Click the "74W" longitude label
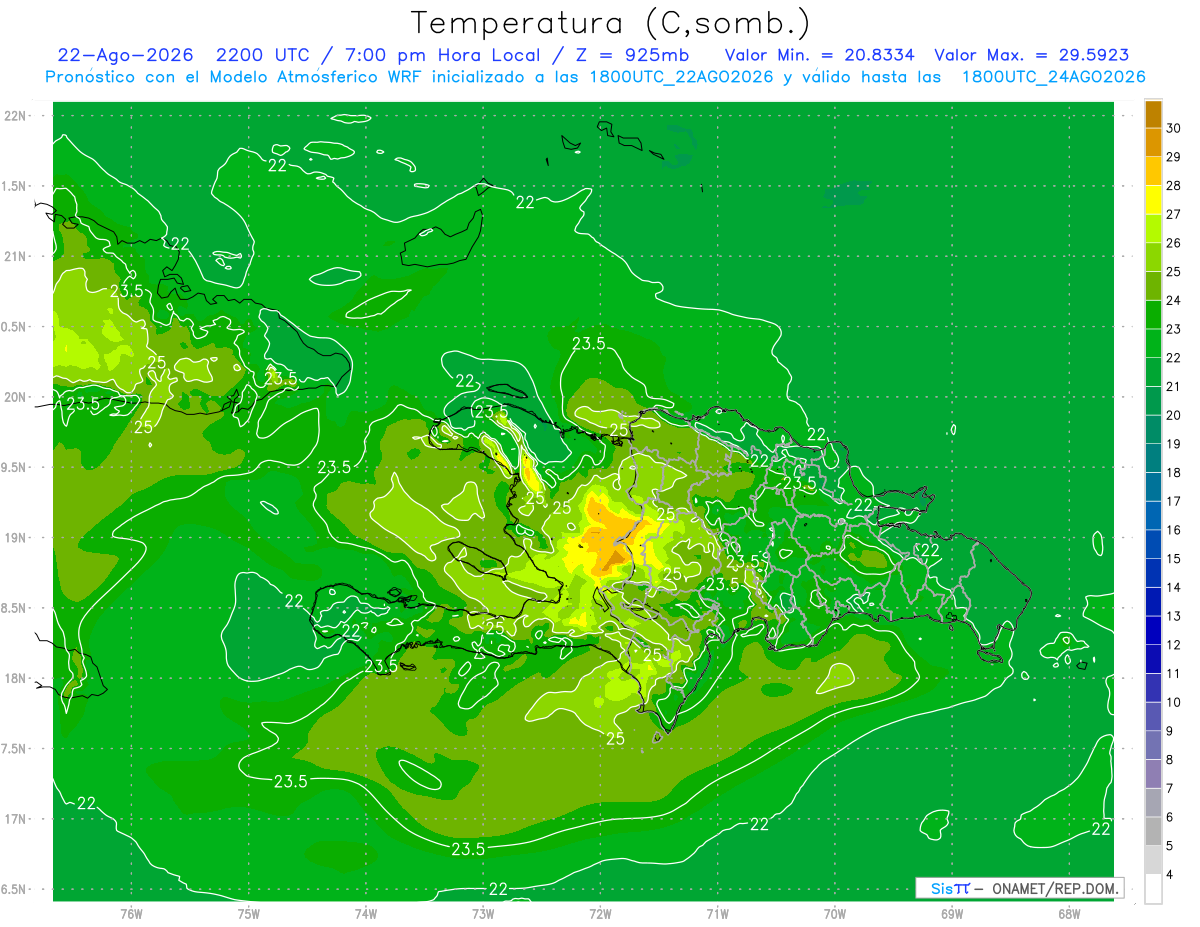 (366, 914)
